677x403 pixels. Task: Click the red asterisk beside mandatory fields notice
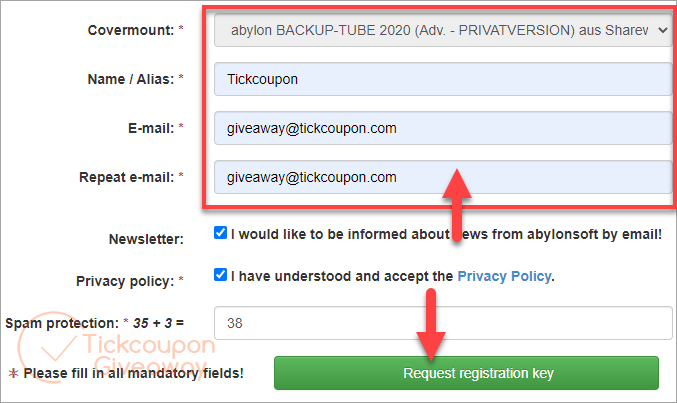coord(13,374)
